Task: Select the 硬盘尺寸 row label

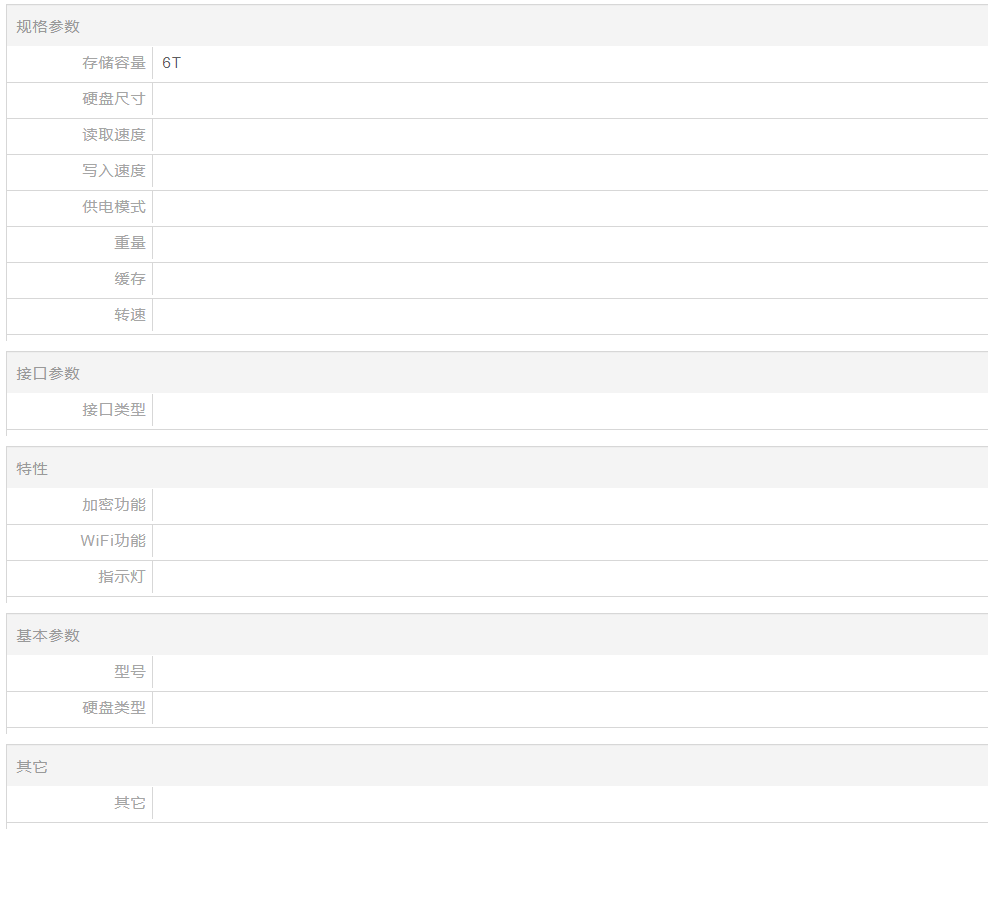Action: 114,99
